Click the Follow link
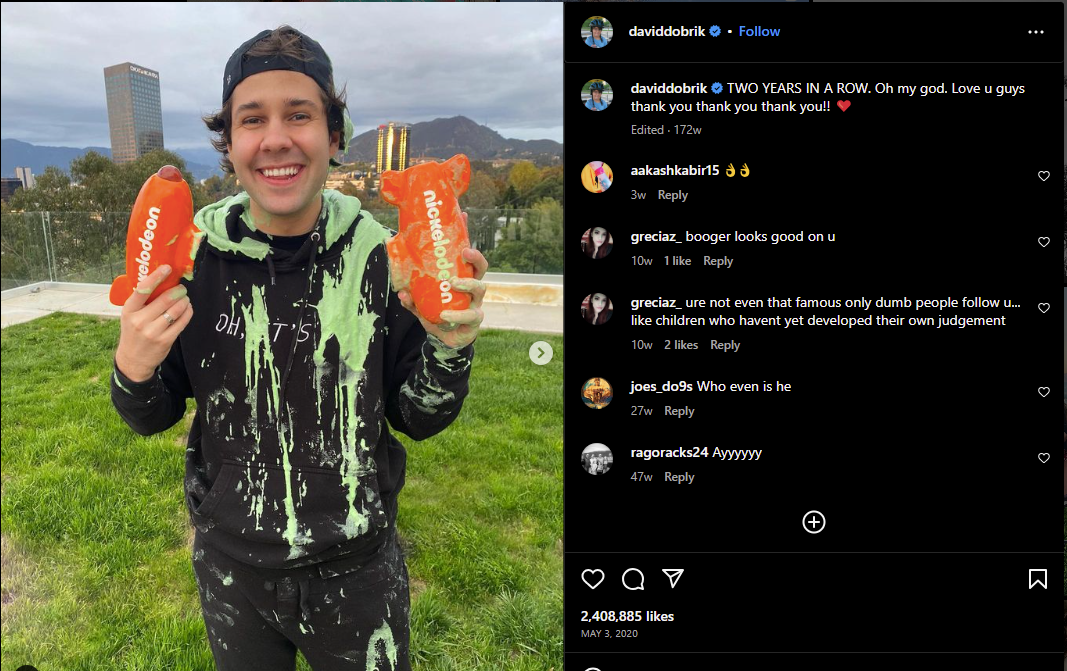1067x671 pixels. click(x=759, y=31)
